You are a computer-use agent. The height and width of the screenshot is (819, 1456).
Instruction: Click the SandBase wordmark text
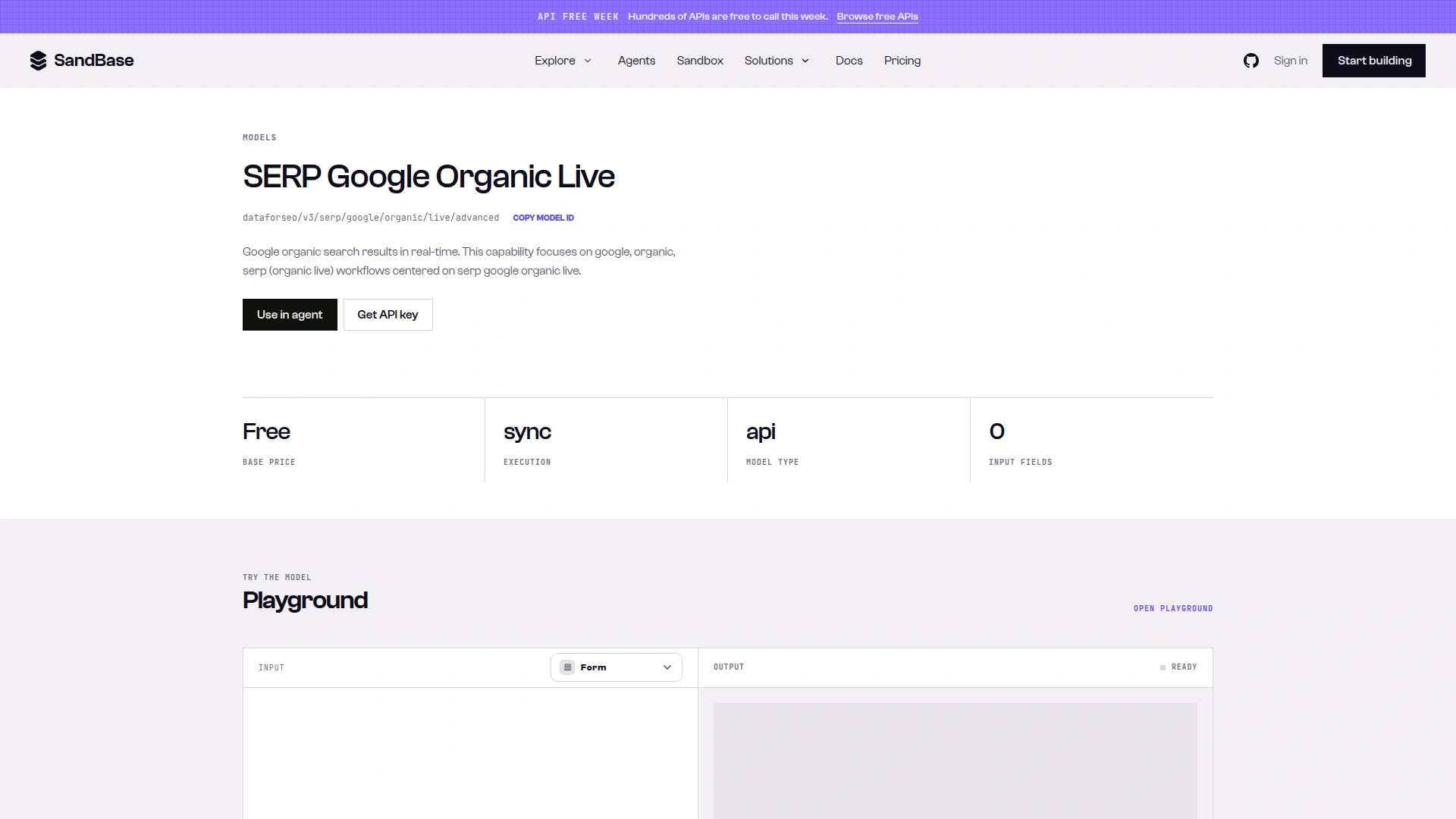coord(94,61)
